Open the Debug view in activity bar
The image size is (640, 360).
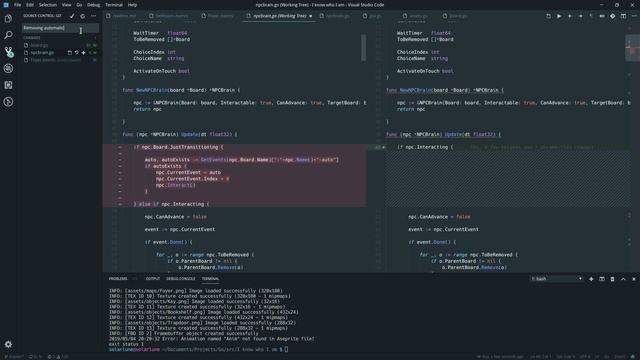(x=8, y=69)
